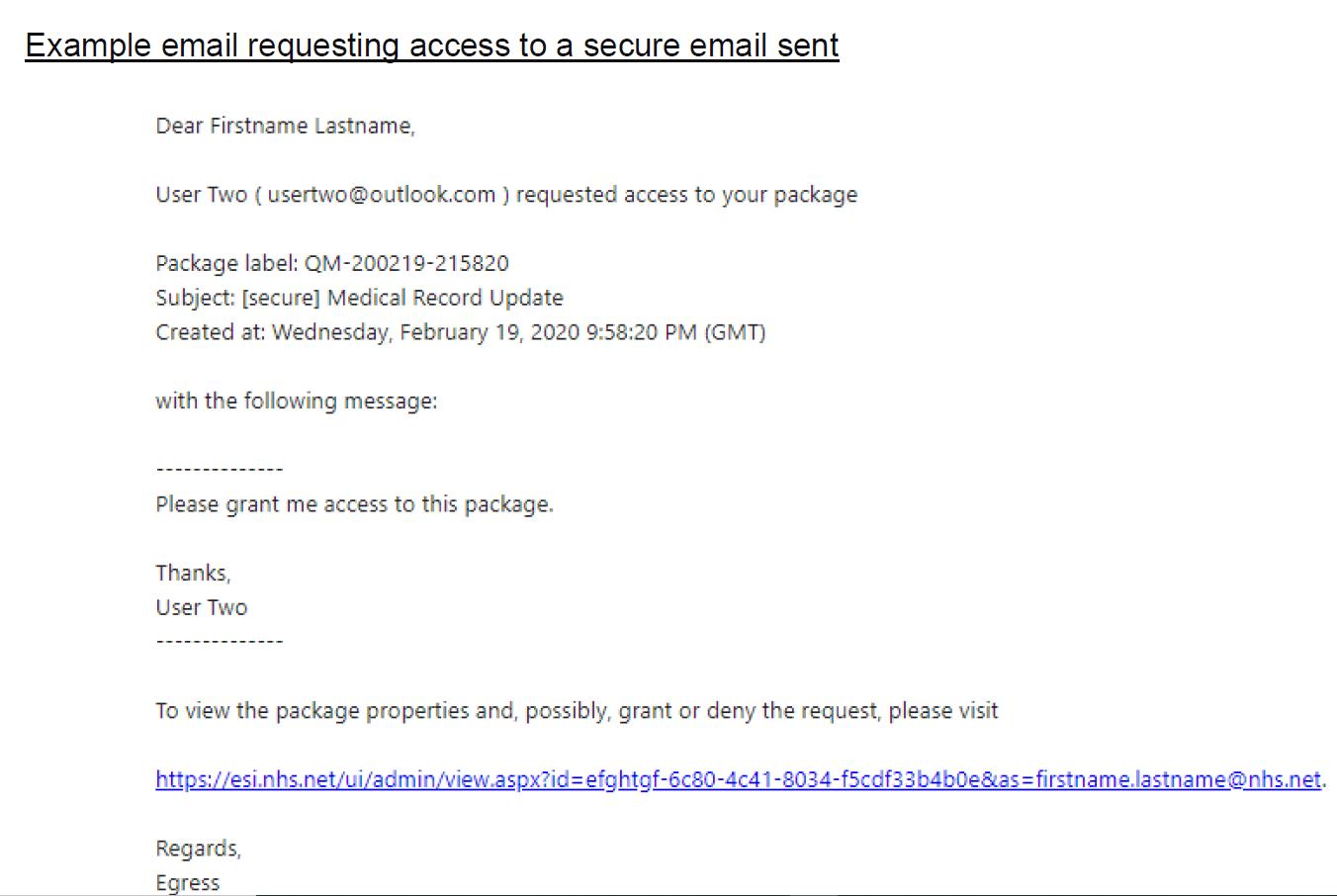Click the '[secure]' tag in the subject
Screen dimensions: 1337x896
point(281,298)
